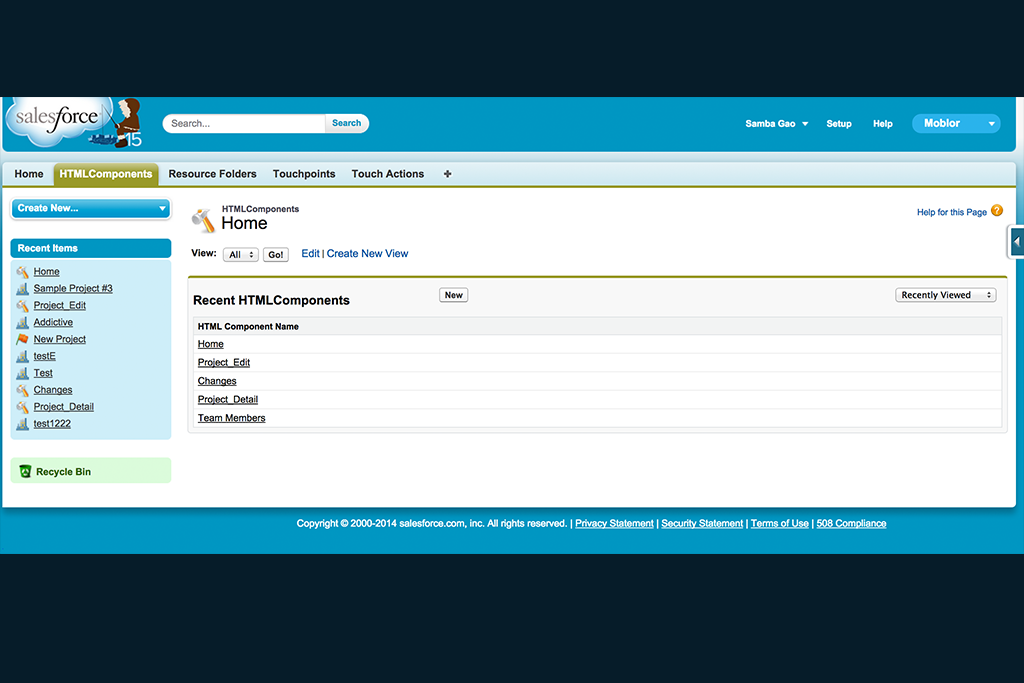Open the Security Statement footer link

[702, 524]
